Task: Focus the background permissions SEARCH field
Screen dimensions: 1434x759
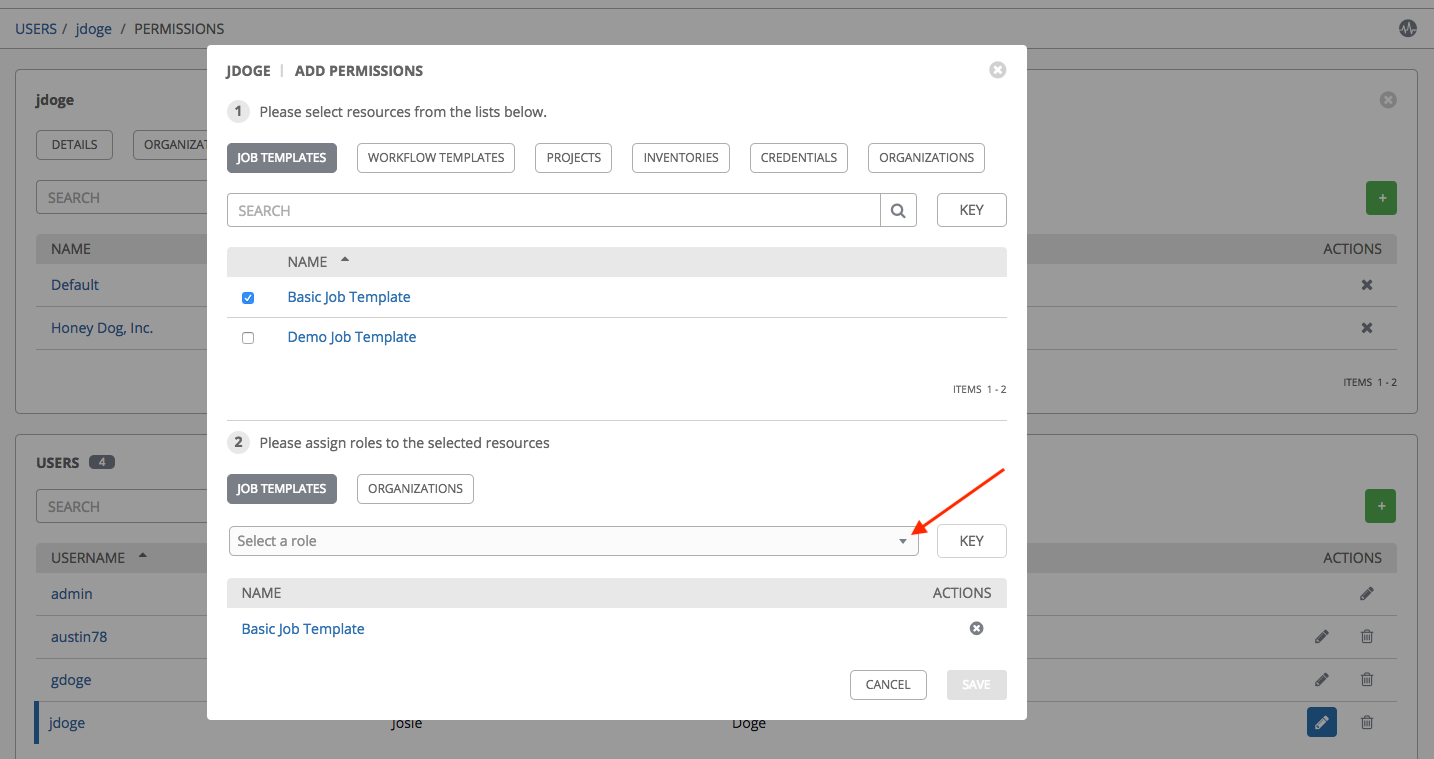Action: [122, 198]
